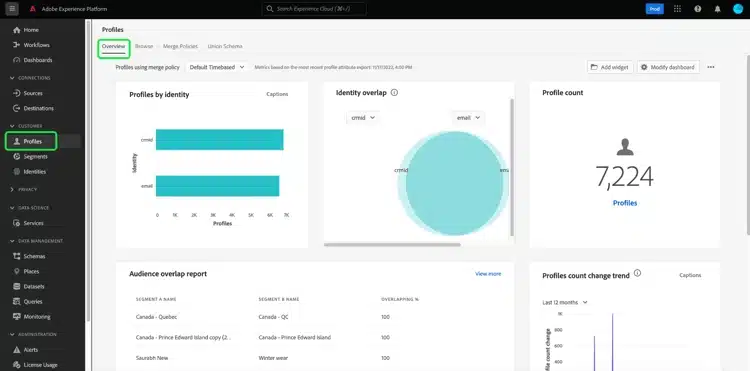Click the Canada - QC segment cell
Viewport: 750px width, 371px height.
(273, 317)
